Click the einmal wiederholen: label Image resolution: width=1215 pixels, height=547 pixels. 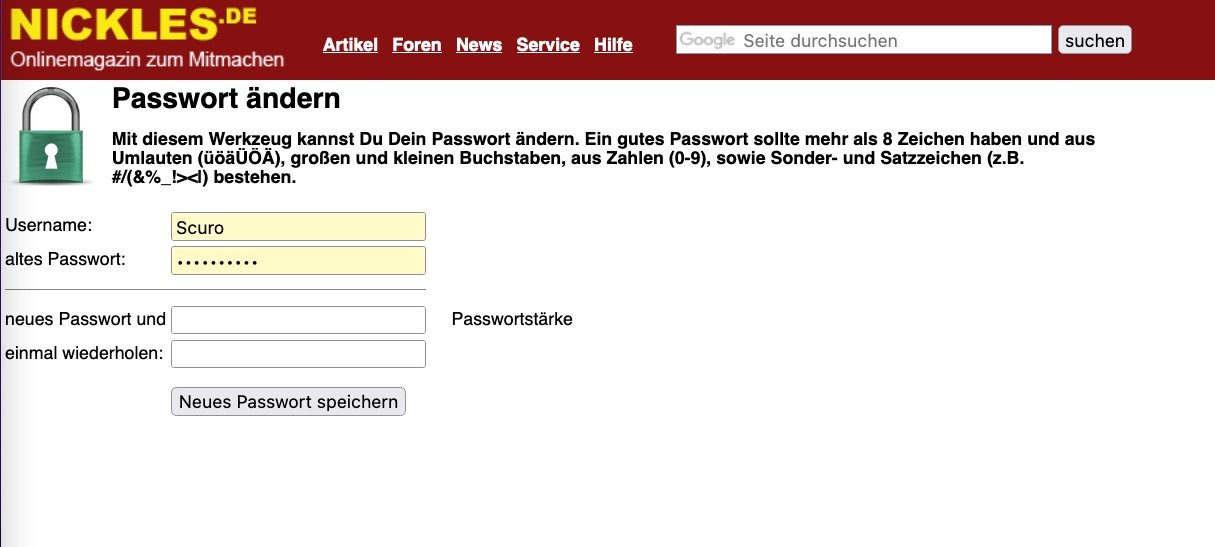tap(85, 353)
